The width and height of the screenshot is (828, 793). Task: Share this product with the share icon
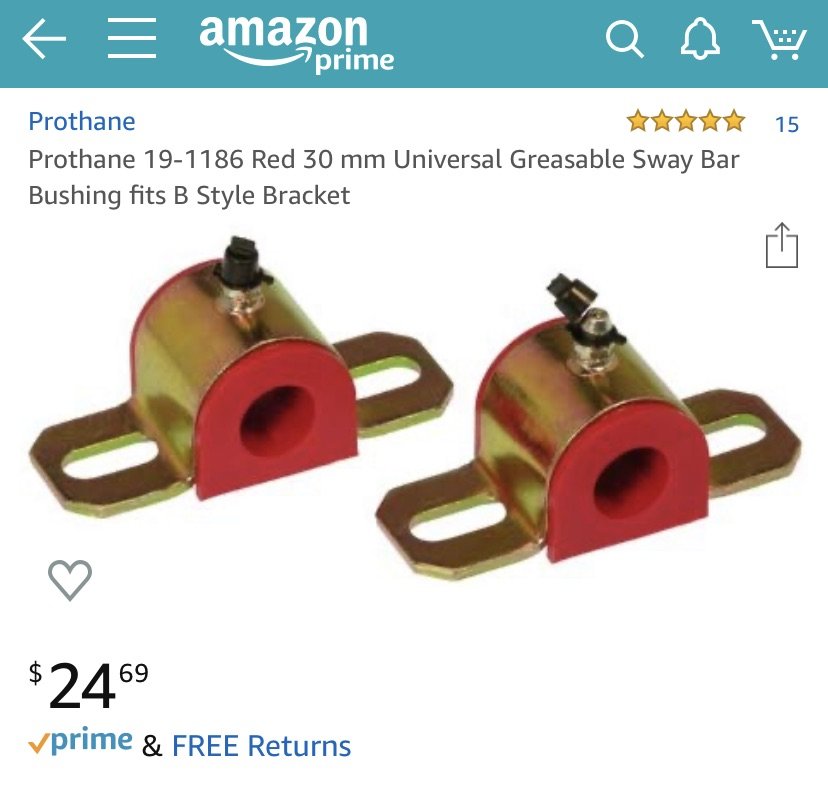[782, 245]
